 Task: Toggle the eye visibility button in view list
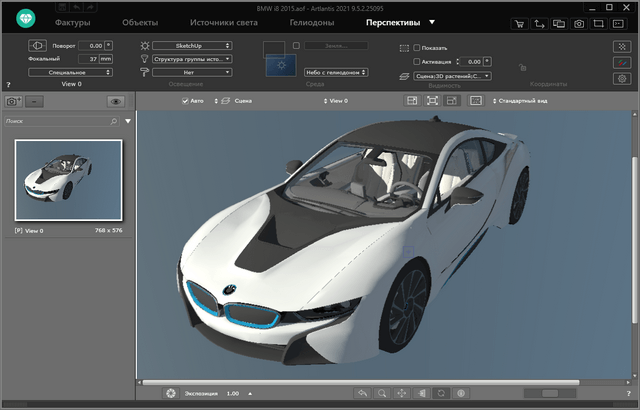coord(115,101)
